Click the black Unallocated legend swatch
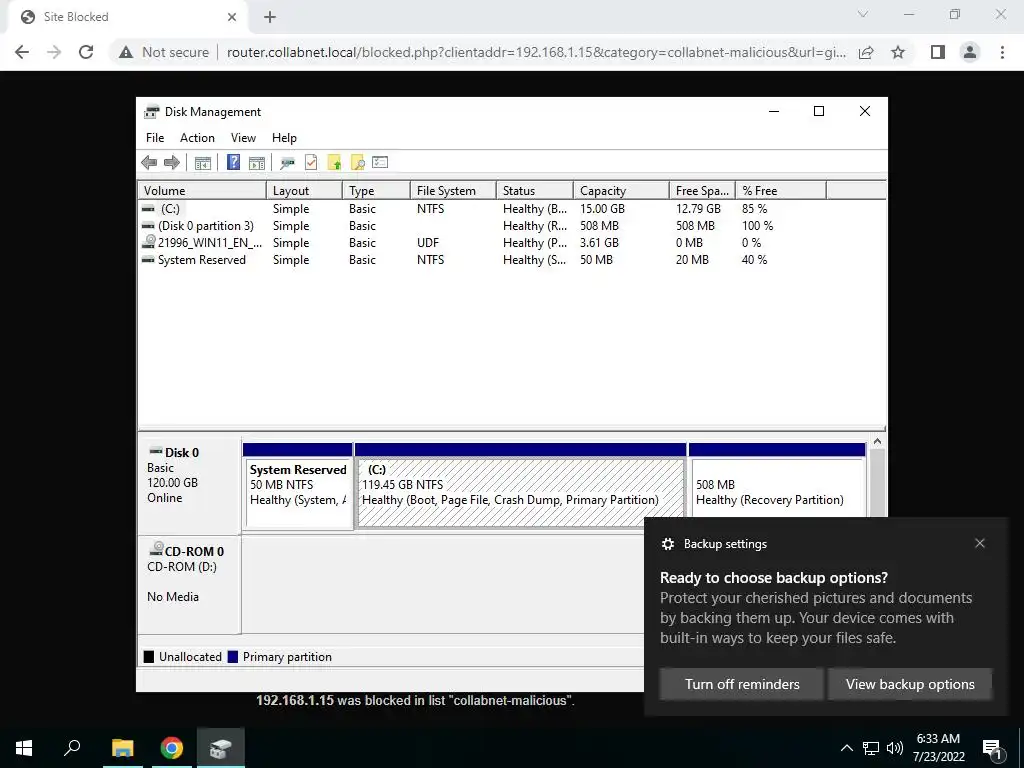The height and width of the screenshot is (768, 1024). click(x=149, y=656)
